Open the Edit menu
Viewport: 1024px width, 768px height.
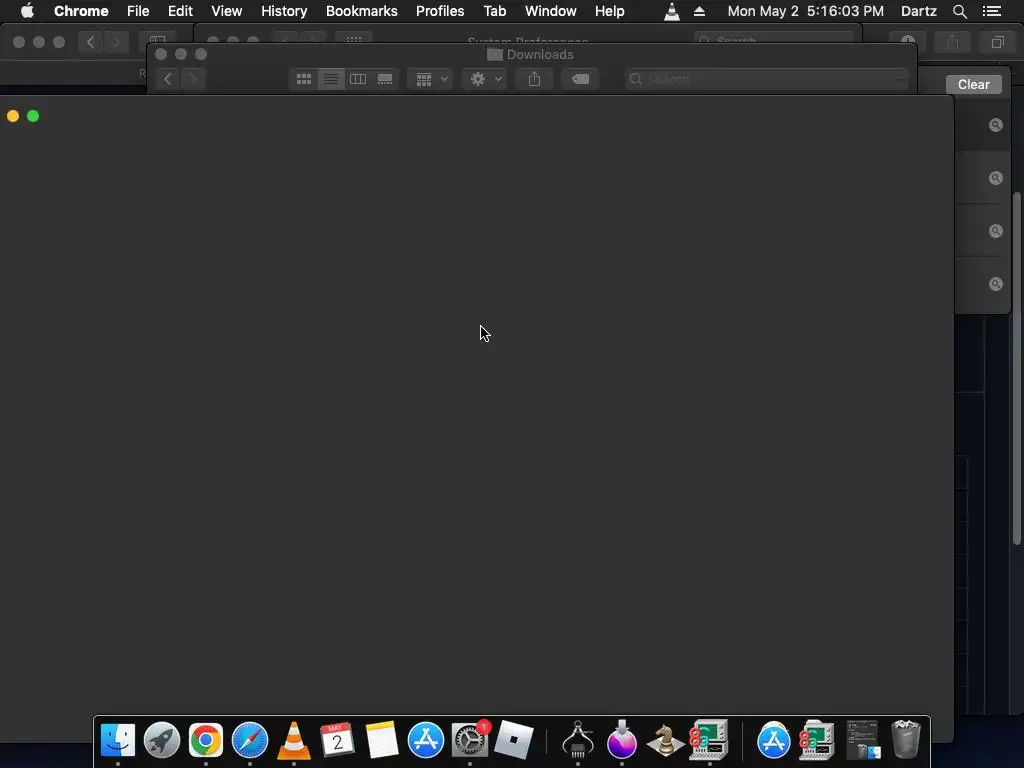pos(180,11)
